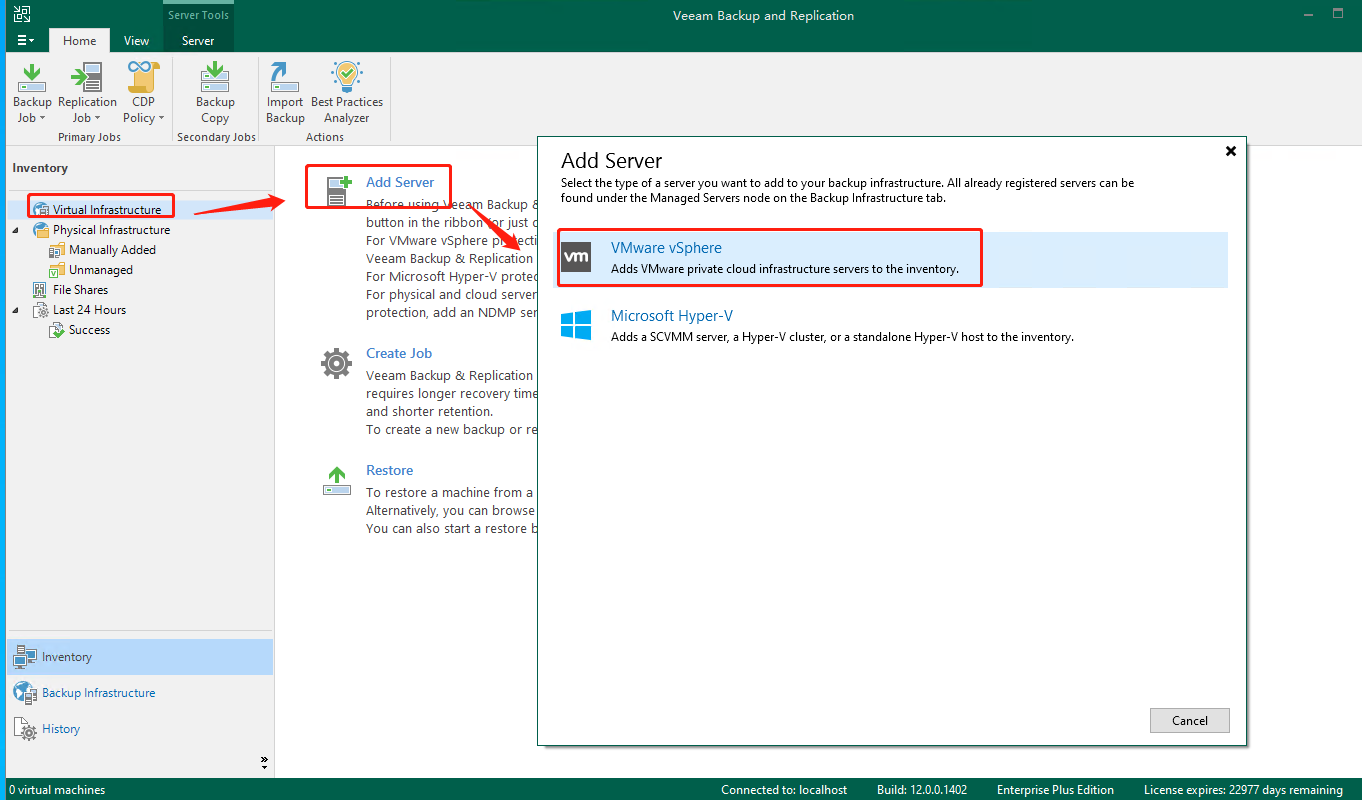1362x800 pixels.
Task: Click the File Shares icon
Action: 40,290
